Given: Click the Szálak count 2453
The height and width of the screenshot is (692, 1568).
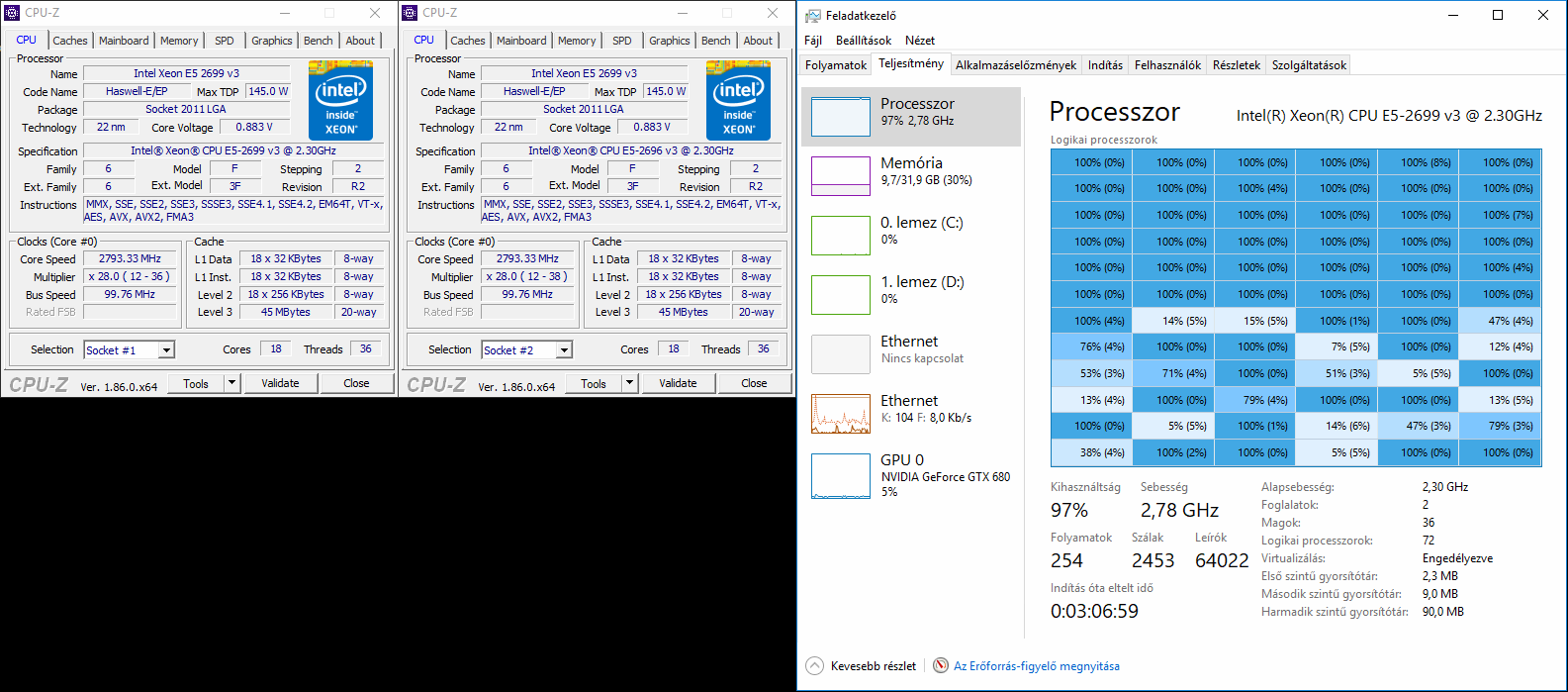Looking at the screenshot, I should 1153,560.
